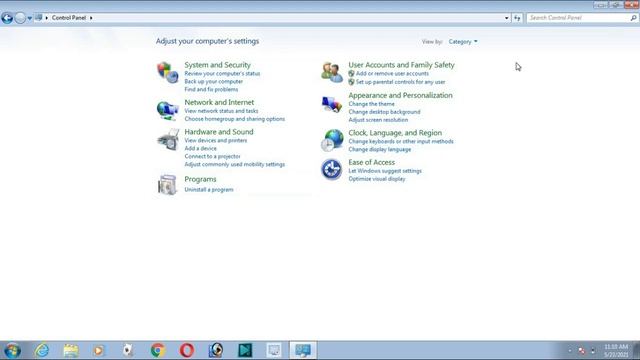The height and width of the screenshot is (360, 640).
Task: Open Clock, Language, and Region globe icon
Action: [x=332, y=140]
